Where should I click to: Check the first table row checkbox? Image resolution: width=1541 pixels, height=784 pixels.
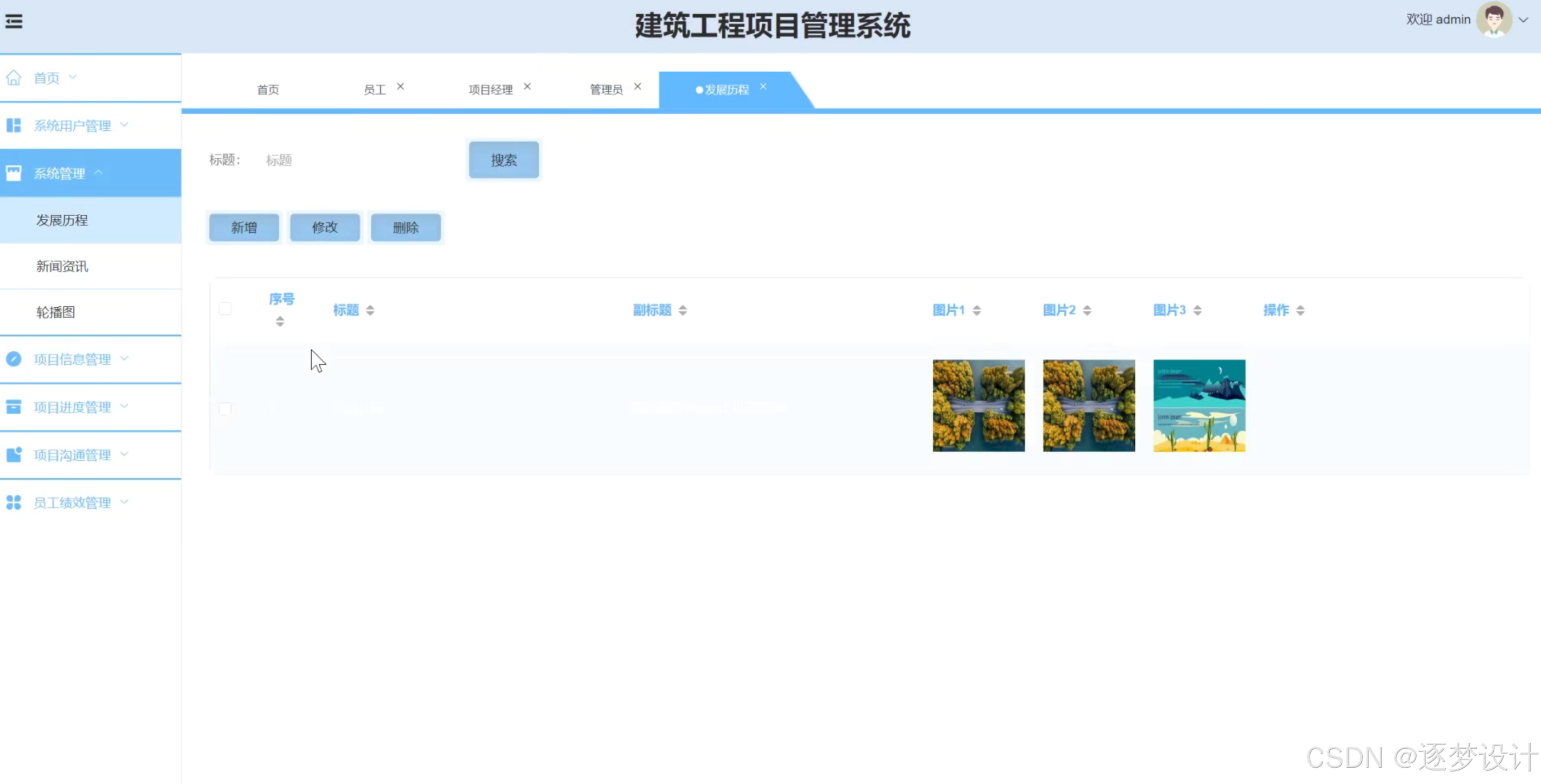[225, 409]
